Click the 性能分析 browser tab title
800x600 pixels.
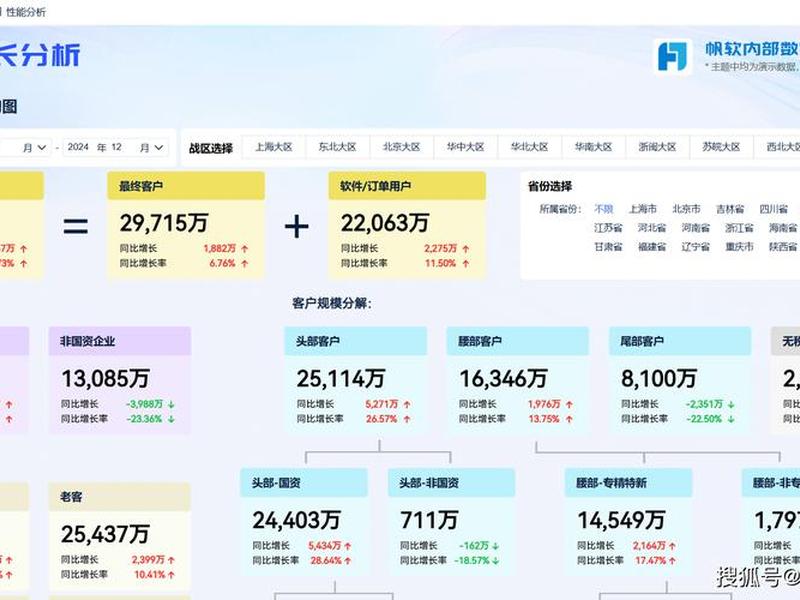click(26, 12)
